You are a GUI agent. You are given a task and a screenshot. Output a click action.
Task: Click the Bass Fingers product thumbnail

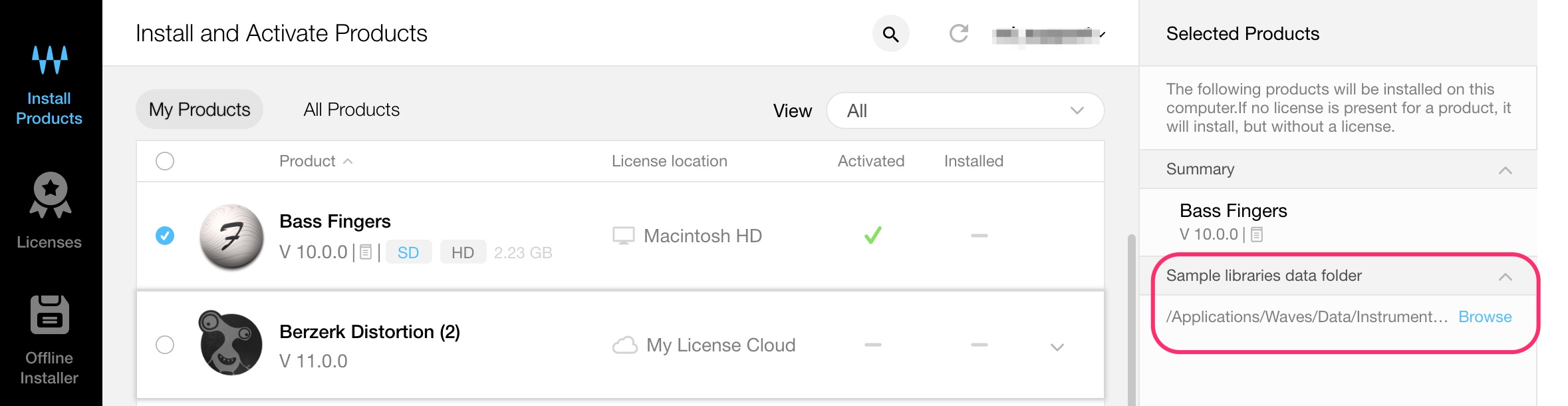coord(231,236)
